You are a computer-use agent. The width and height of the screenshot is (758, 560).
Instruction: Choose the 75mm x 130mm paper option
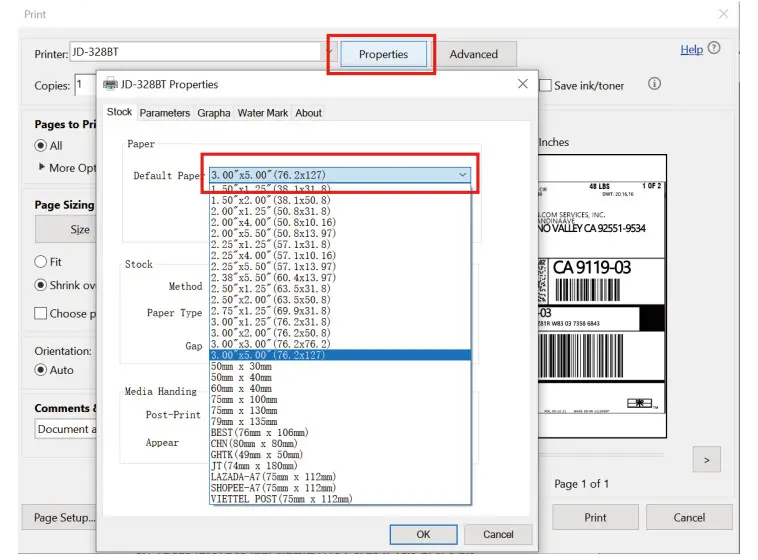click(x=340, y=411)
